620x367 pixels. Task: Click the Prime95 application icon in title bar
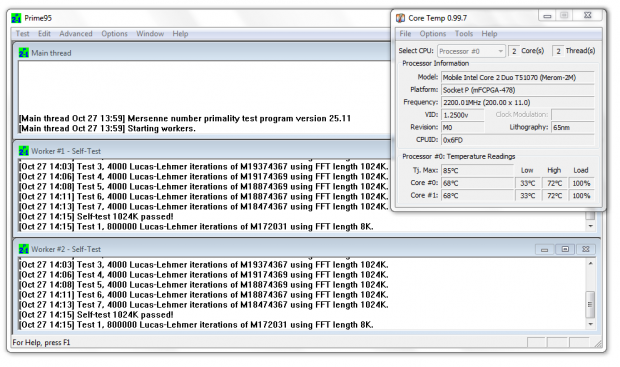16,18
